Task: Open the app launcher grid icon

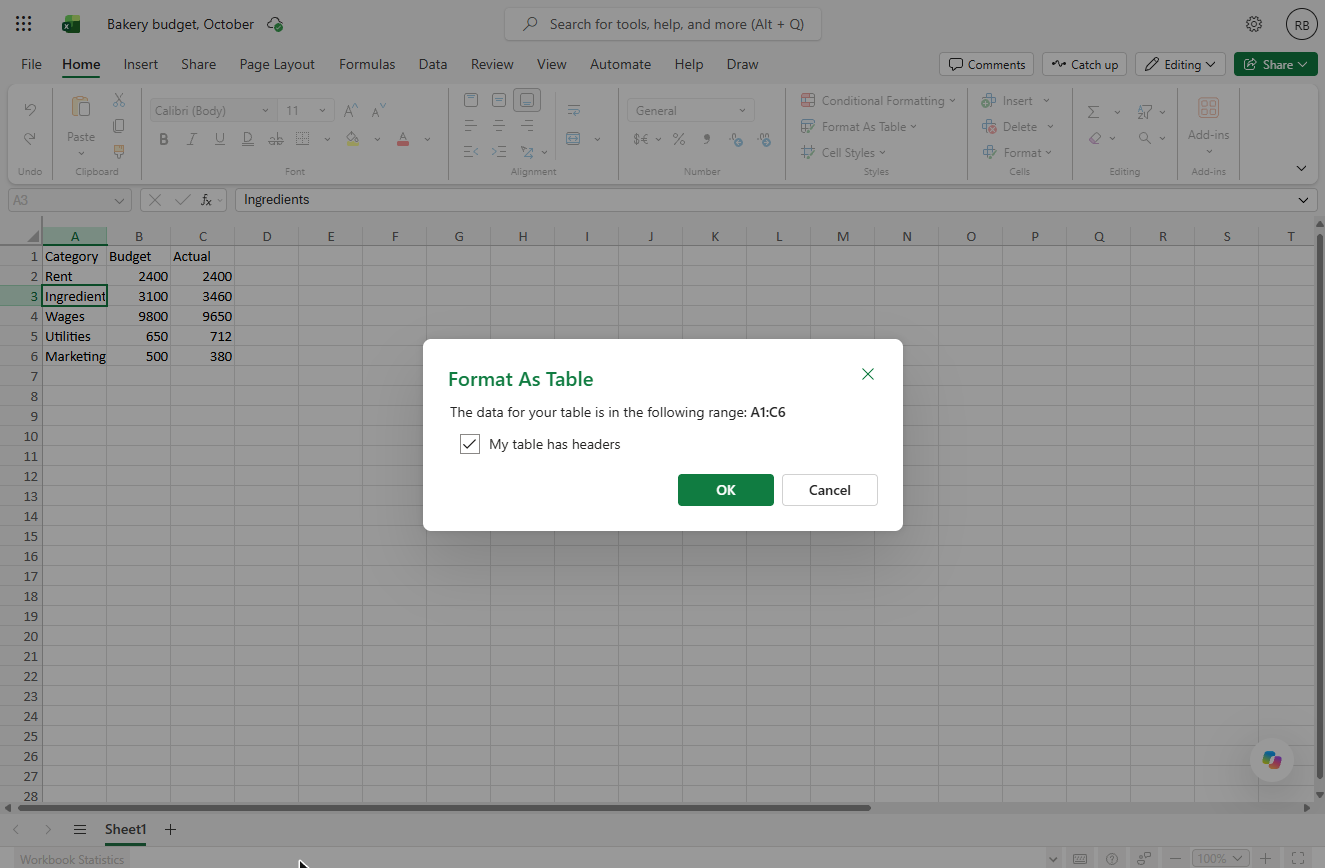Action: point(24,24)
